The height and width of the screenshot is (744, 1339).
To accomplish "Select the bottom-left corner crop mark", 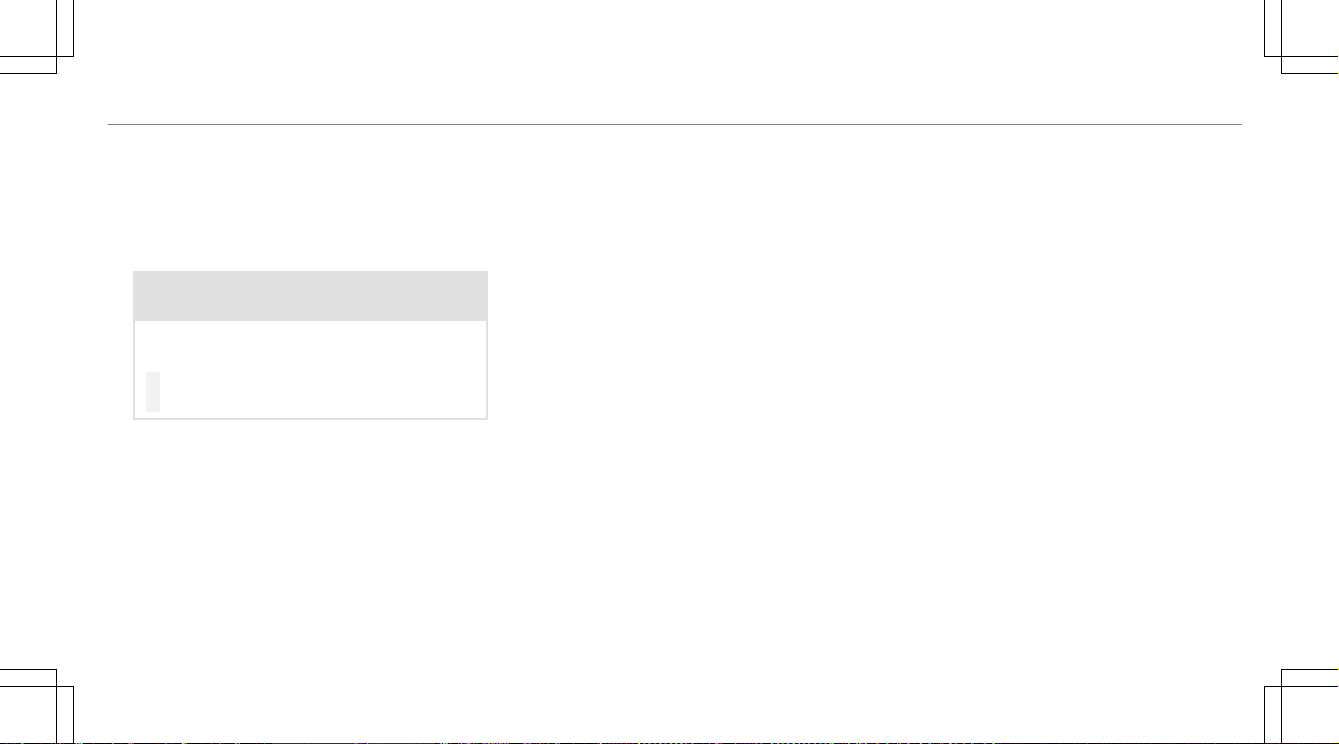I will click(37, 706).
